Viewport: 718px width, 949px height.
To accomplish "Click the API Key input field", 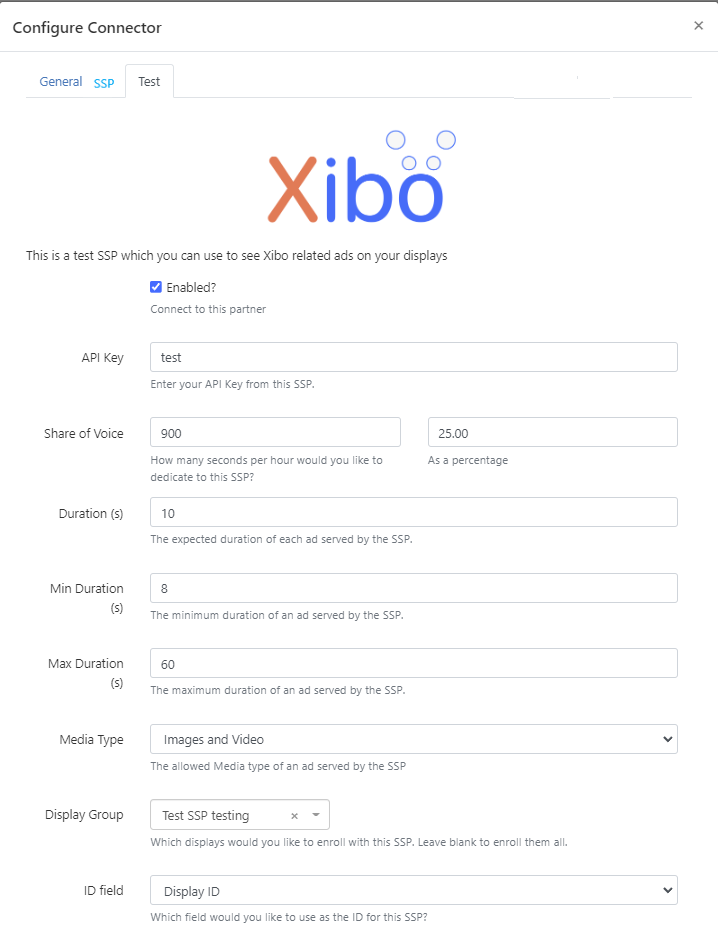I will (413, 357).
